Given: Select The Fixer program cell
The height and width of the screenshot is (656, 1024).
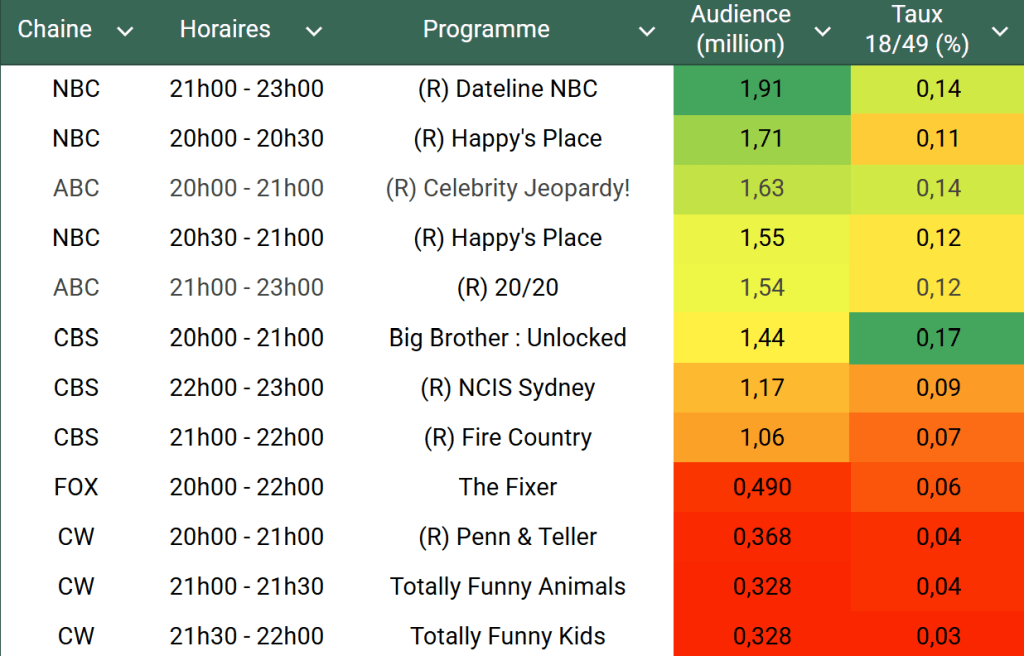Looking at the screenshot, I should click(x=507, y=487).
